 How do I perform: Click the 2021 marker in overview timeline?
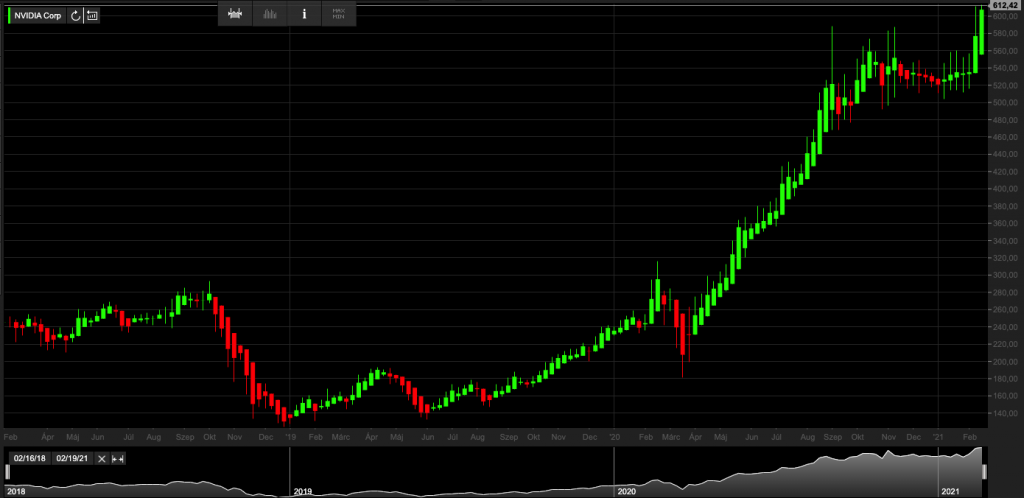coord(950,492)
